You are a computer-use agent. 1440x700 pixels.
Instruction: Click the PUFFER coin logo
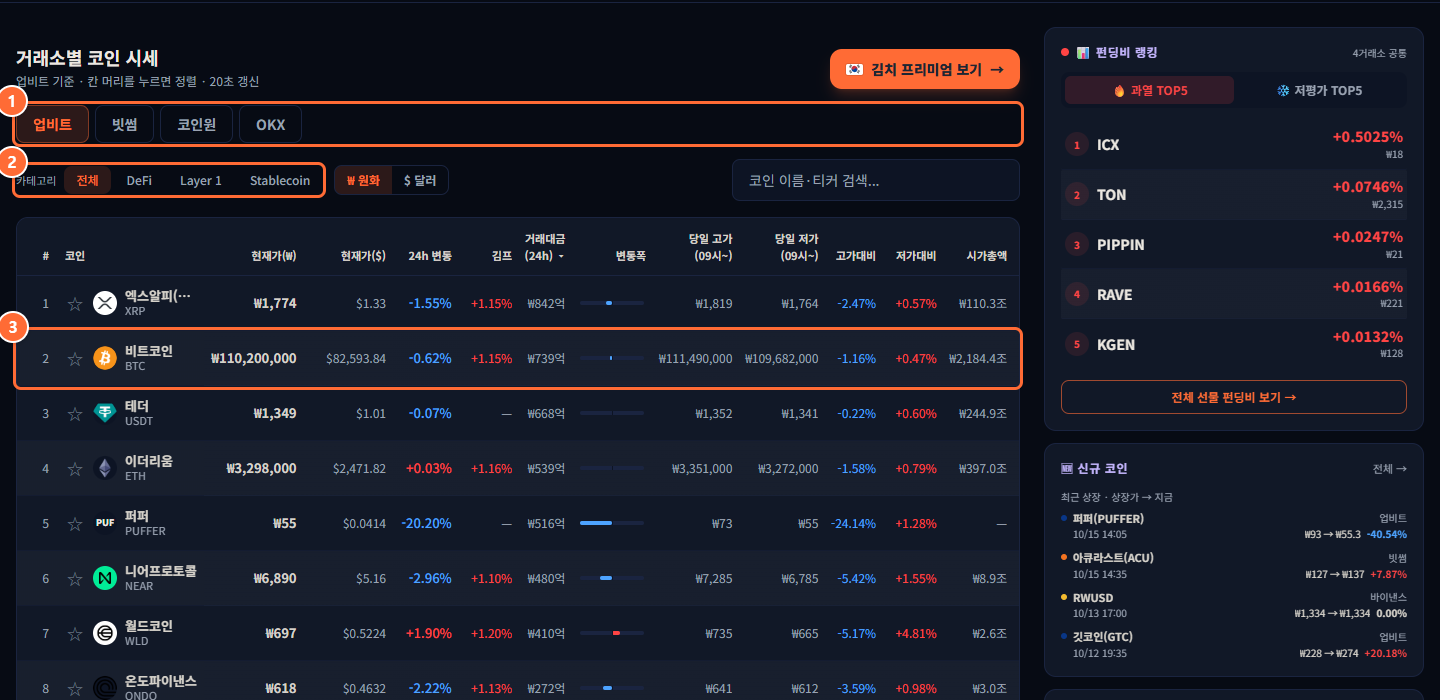pyautogui.click(x=105, y=523)
